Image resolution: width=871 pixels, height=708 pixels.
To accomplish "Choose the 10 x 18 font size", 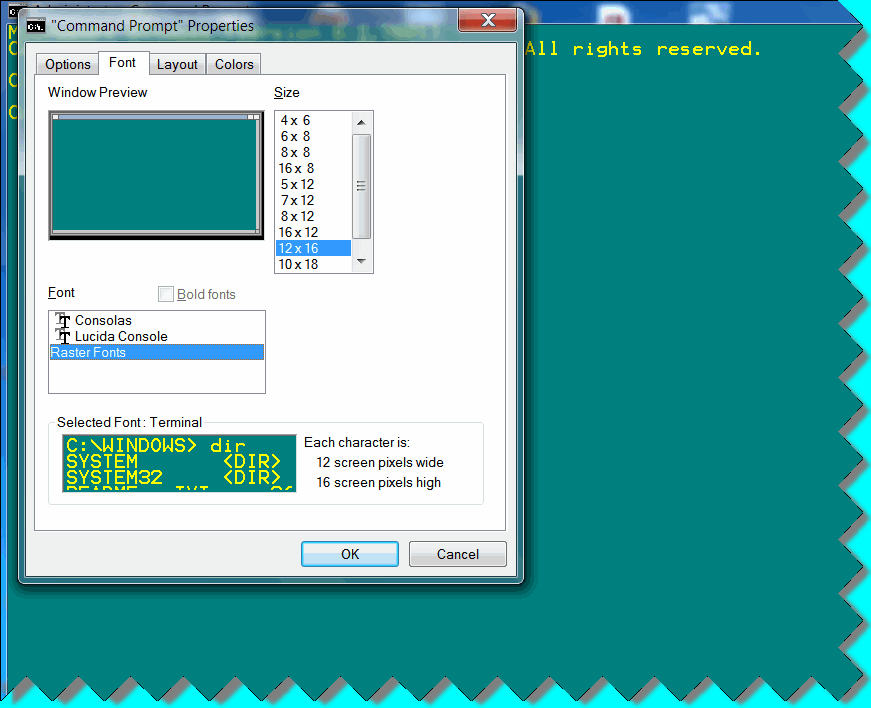I will tap(313, 264).
